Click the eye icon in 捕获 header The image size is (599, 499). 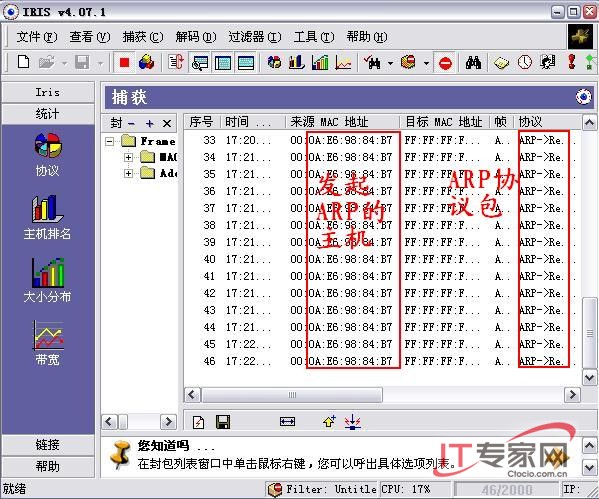click(x=583, y=97)
